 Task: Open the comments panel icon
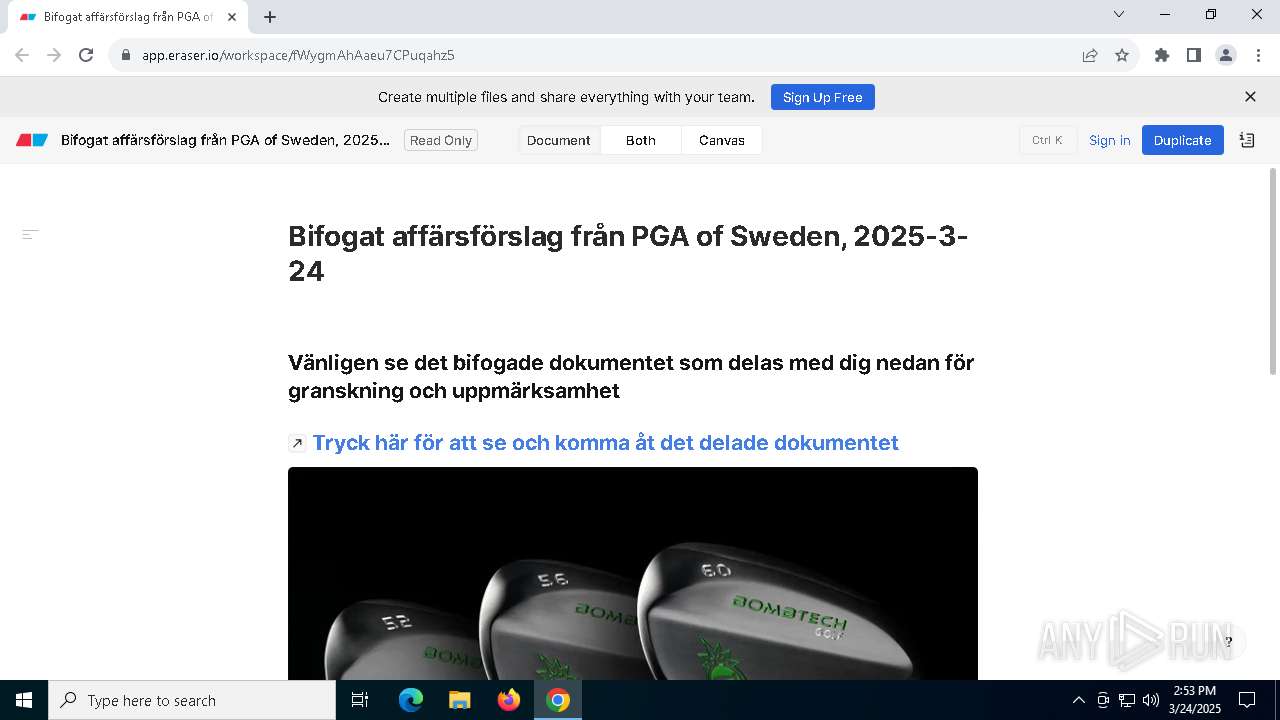coord(1247,140)
